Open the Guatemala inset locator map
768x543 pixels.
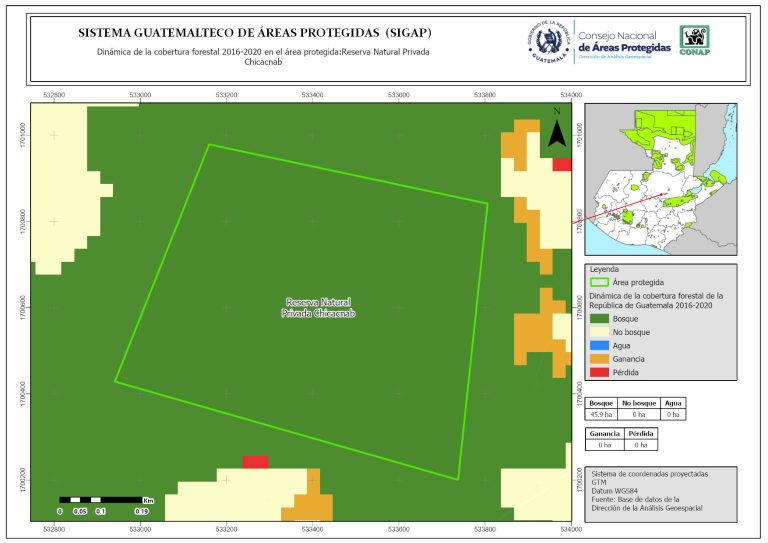coord(660,180)
